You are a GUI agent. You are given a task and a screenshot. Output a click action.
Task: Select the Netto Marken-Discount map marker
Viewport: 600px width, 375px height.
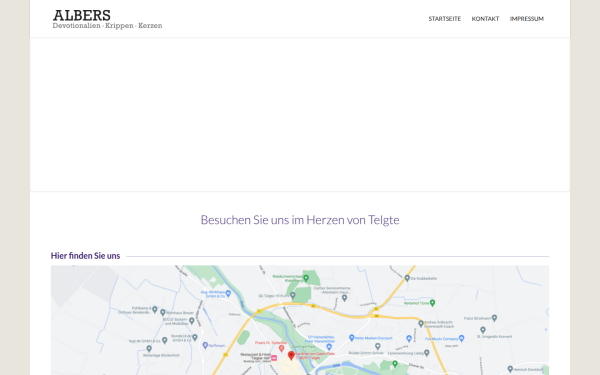click(x=352, y=338)
